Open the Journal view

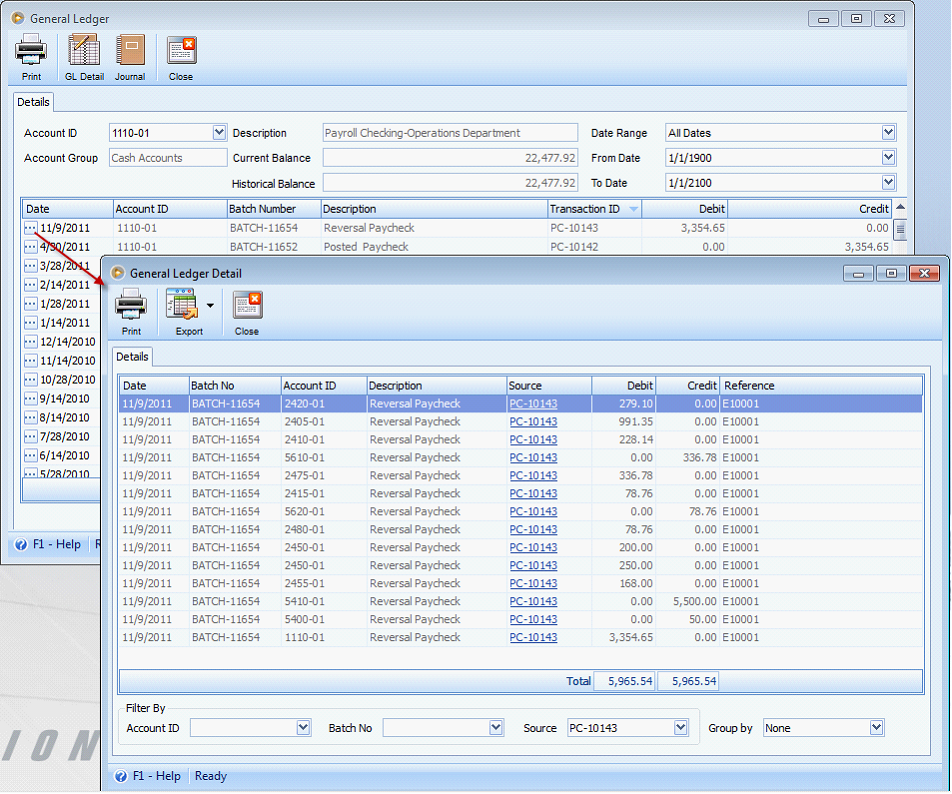click(131, 55)
